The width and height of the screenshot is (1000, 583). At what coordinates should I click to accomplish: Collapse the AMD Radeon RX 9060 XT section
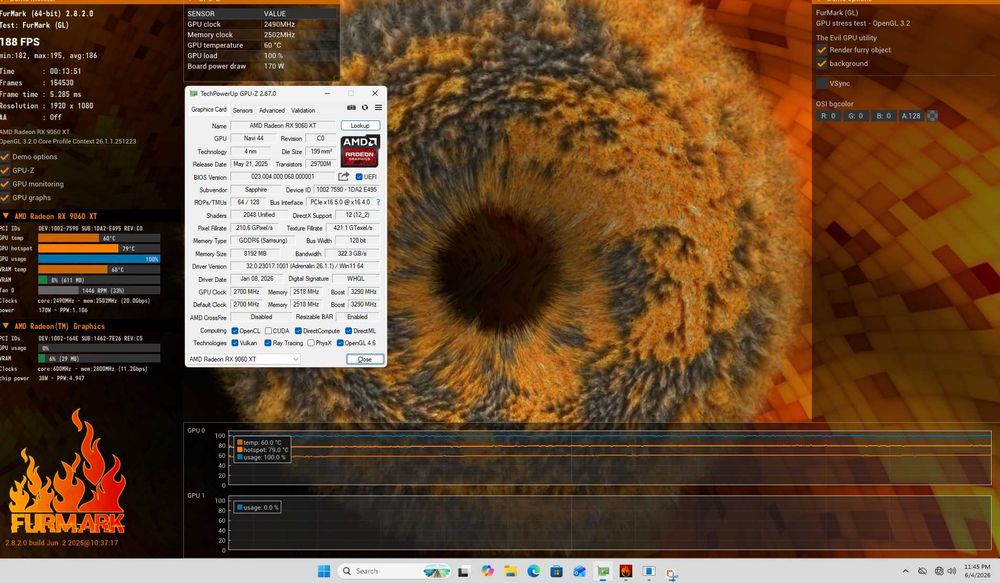point(6,216)
